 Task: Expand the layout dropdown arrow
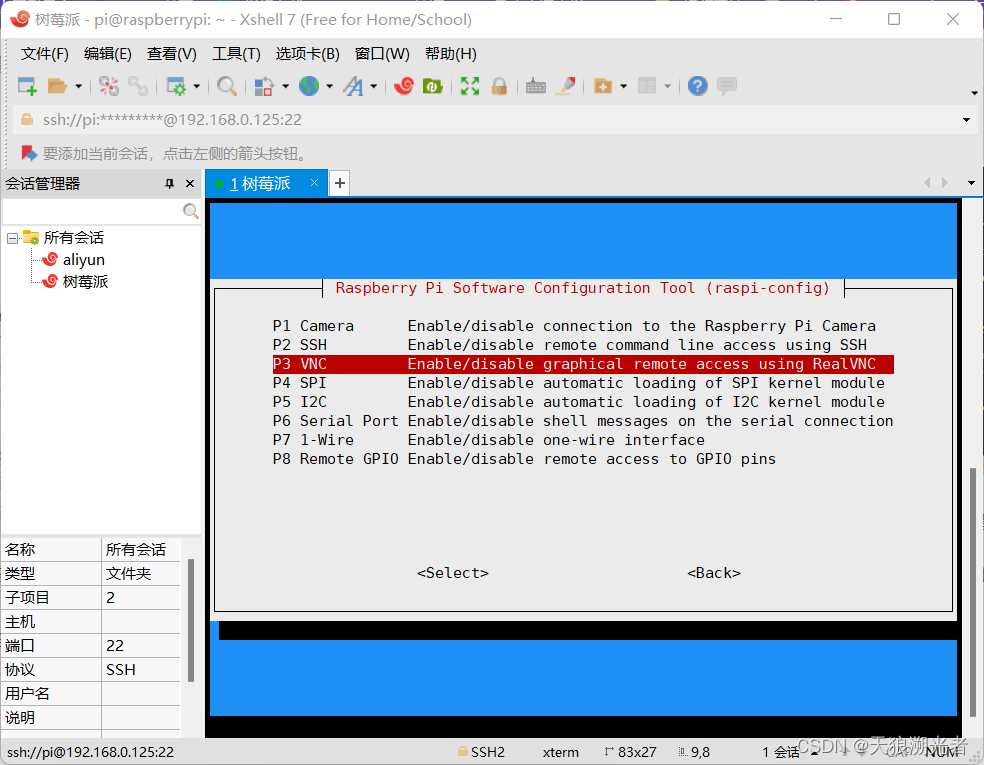point(668,86)
